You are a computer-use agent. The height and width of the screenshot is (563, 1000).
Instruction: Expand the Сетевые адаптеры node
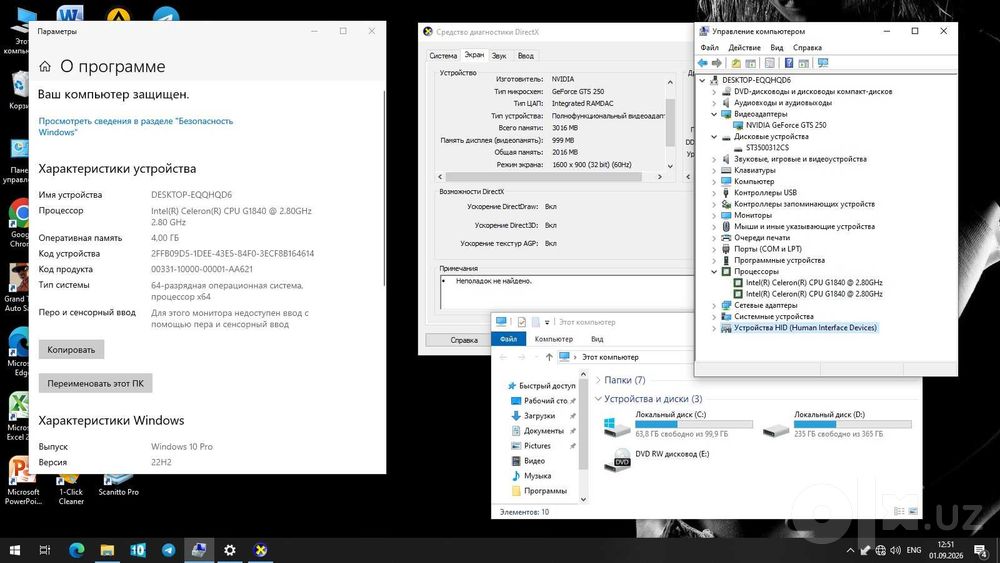tap(714, 305)
